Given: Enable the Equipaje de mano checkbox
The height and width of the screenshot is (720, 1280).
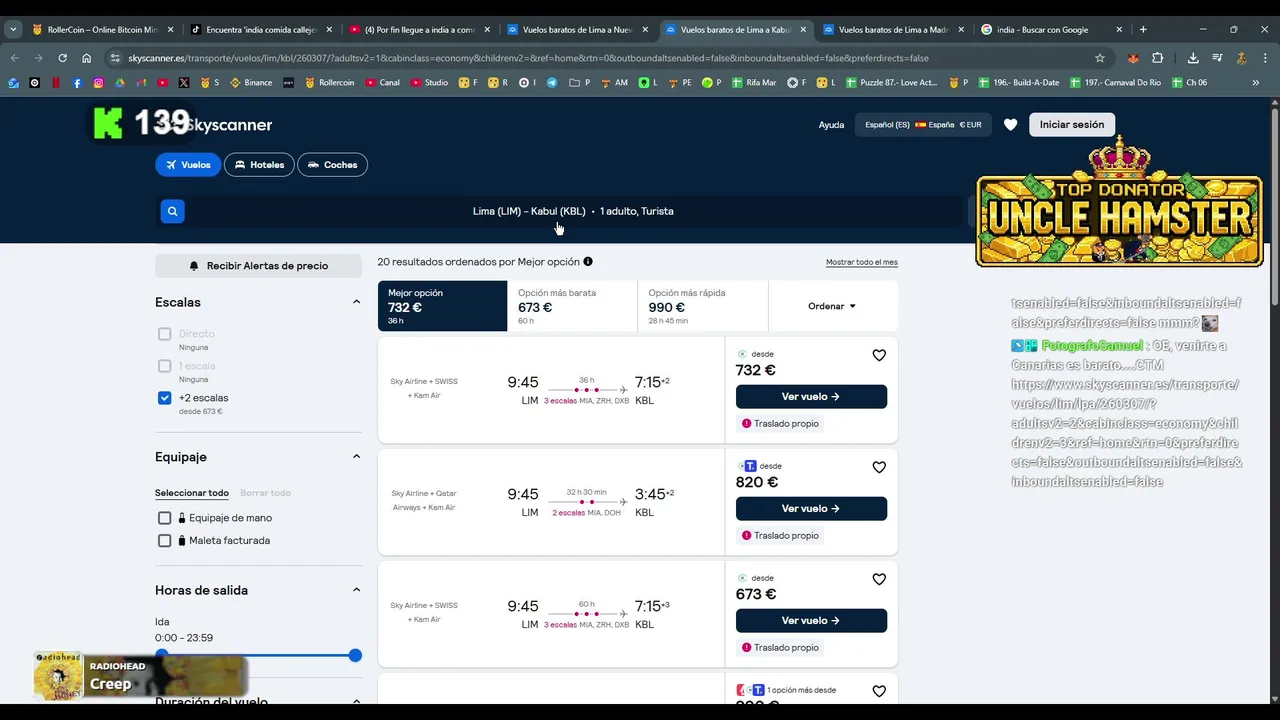Looking at the screenshot, I should click(x=165, y=518).
